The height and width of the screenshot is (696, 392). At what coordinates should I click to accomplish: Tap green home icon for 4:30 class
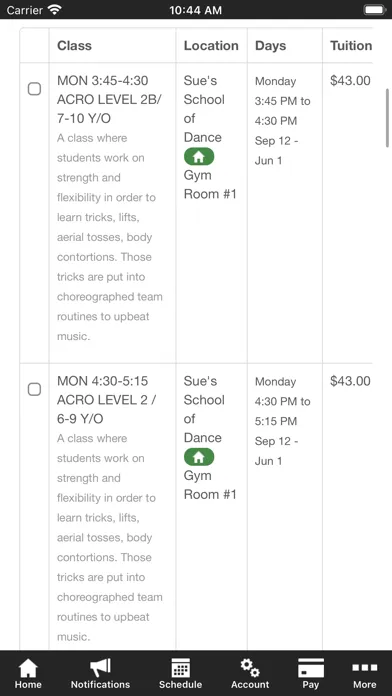(x=199, y=457)
